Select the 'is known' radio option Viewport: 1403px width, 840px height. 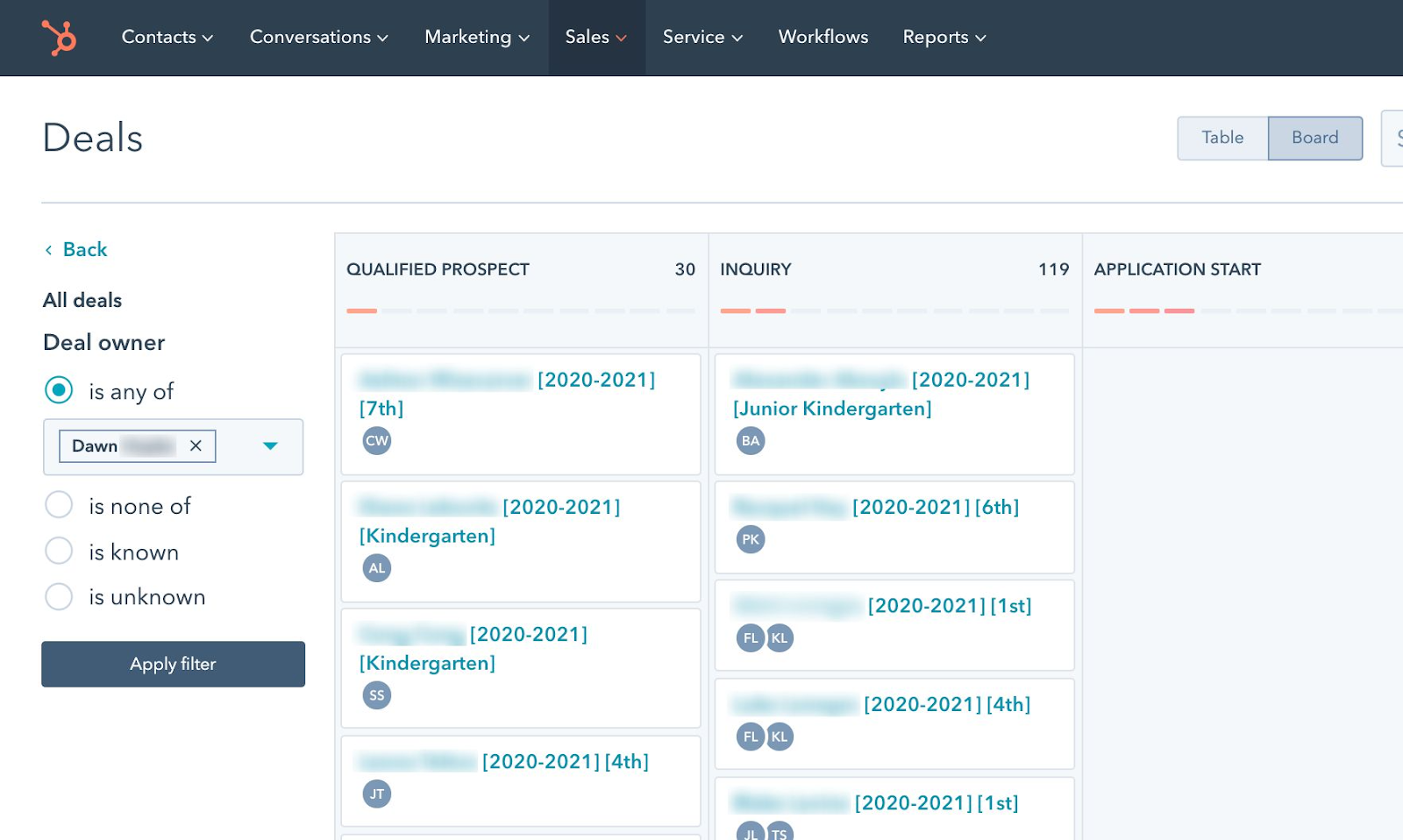[59, 551]
